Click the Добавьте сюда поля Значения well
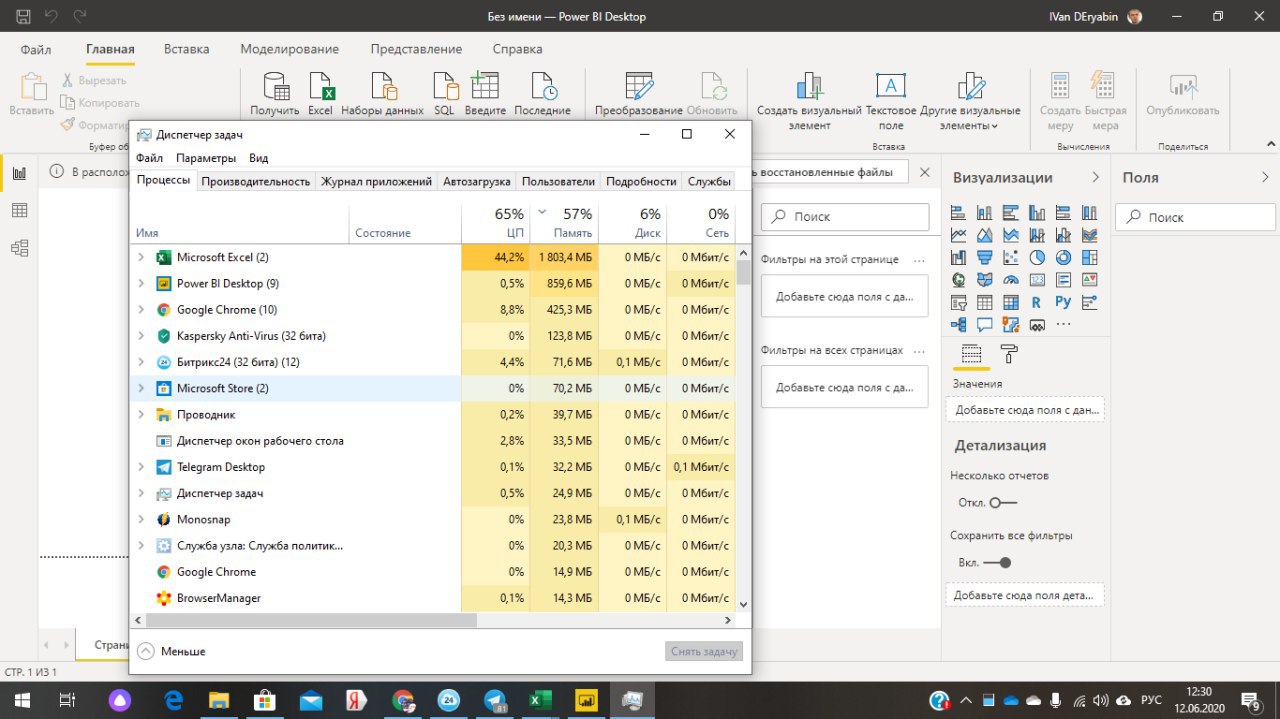1280x719 pixels. [1025, 410]
